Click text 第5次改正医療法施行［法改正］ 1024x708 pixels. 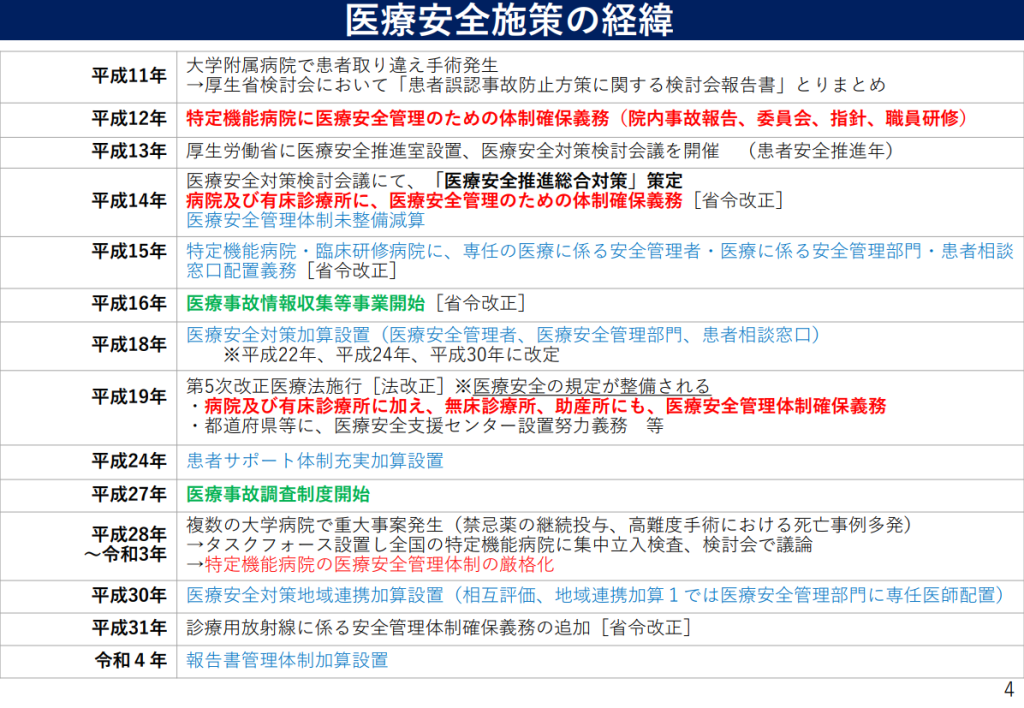click(x=315, y=387)
